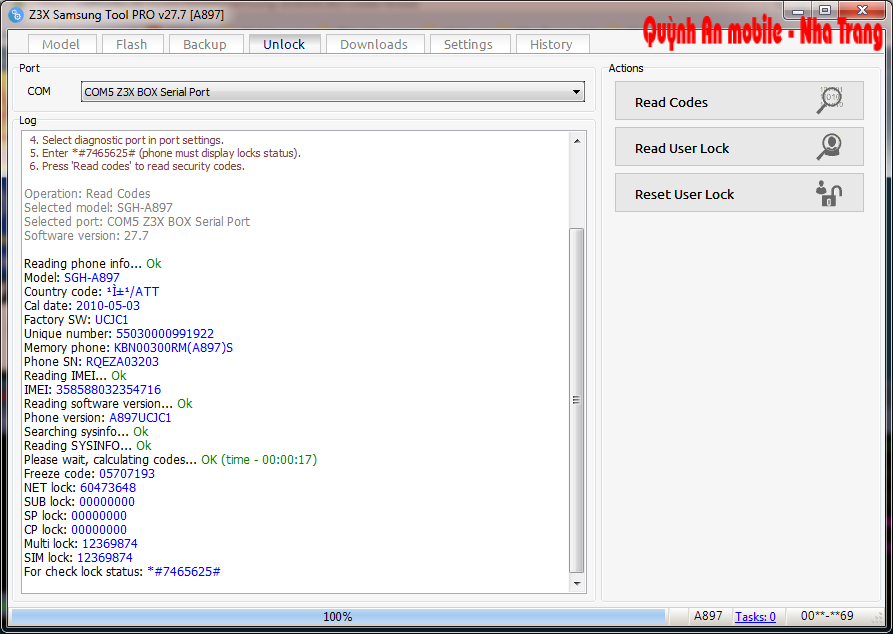The width and height of the screenshot is (893, 634).
Task: Click the log scrollbar up arrow
Action: pyautogui.click(x=577, y=141)
